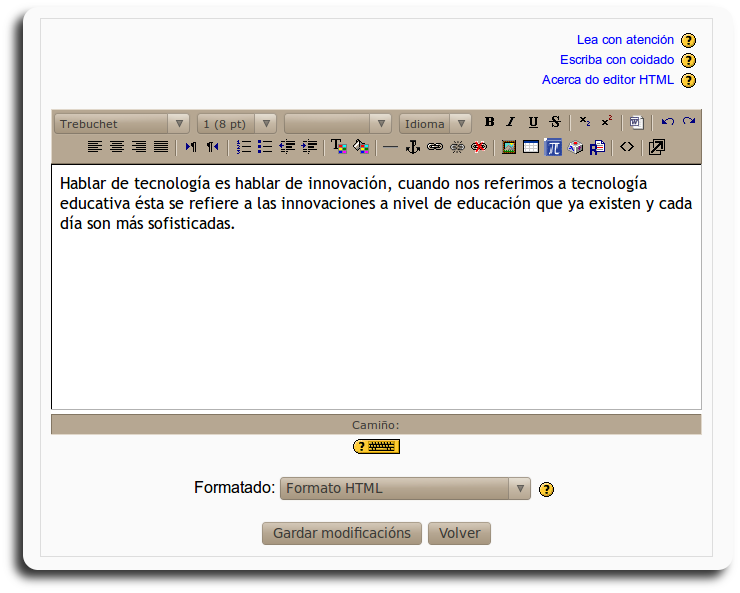Toggle underline formatting button
Viewport: 740px width, 593px height.
pyautogui.click(x=532, y=123)
